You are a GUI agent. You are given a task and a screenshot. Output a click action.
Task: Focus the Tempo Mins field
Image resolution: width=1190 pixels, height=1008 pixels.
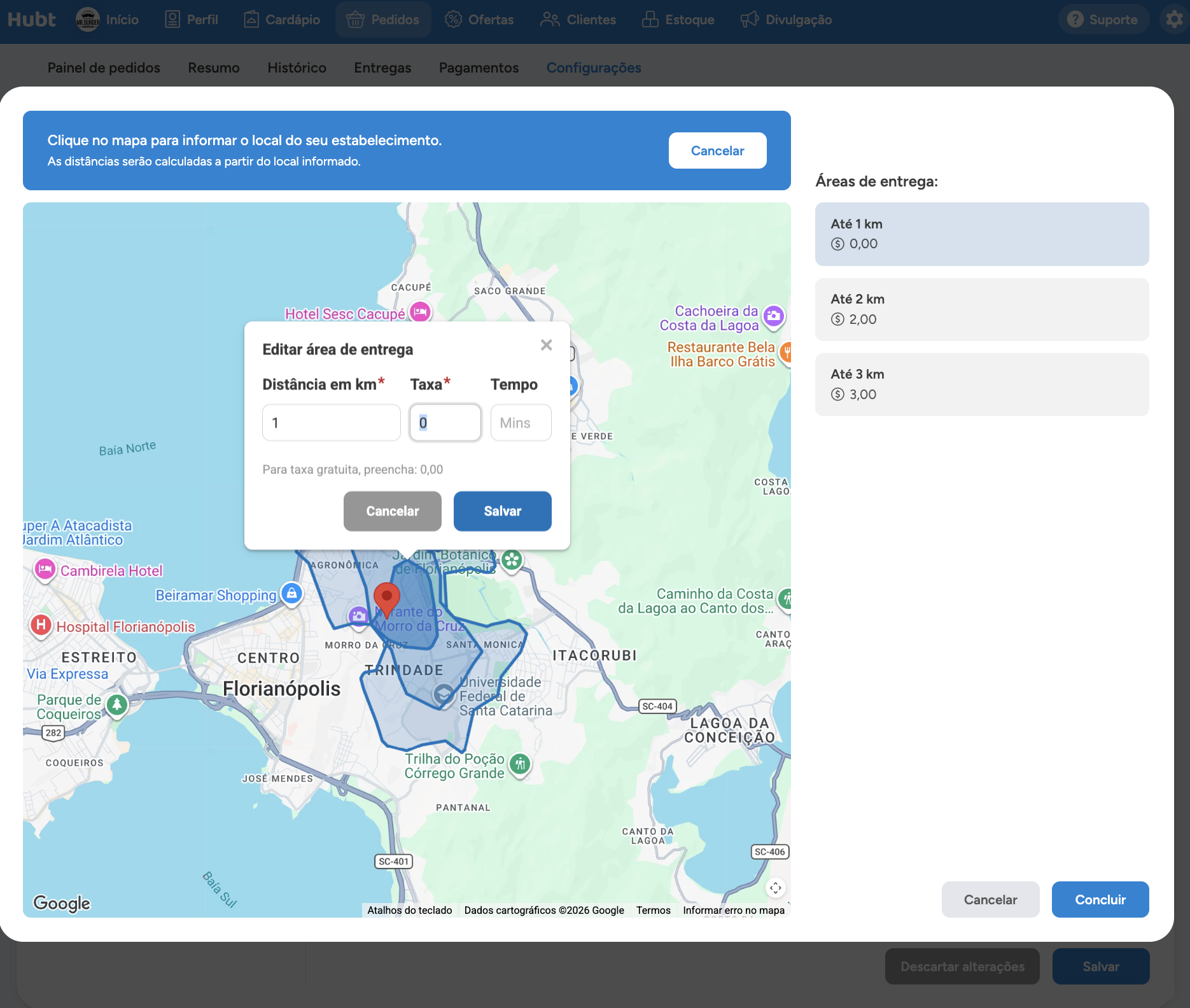[x=521, y=423]
